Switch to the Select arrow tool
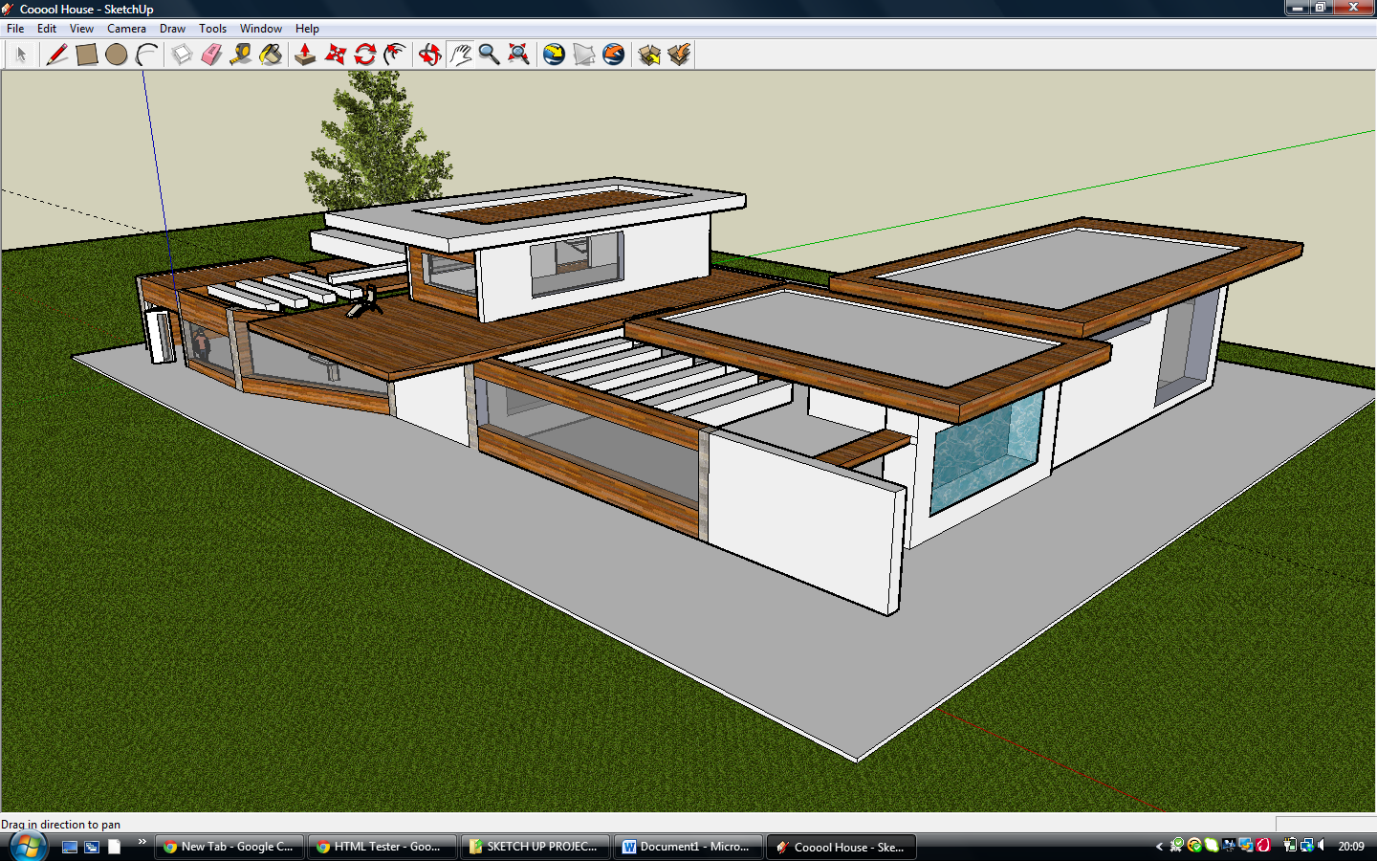1377x861 pixels. point(20,55)
